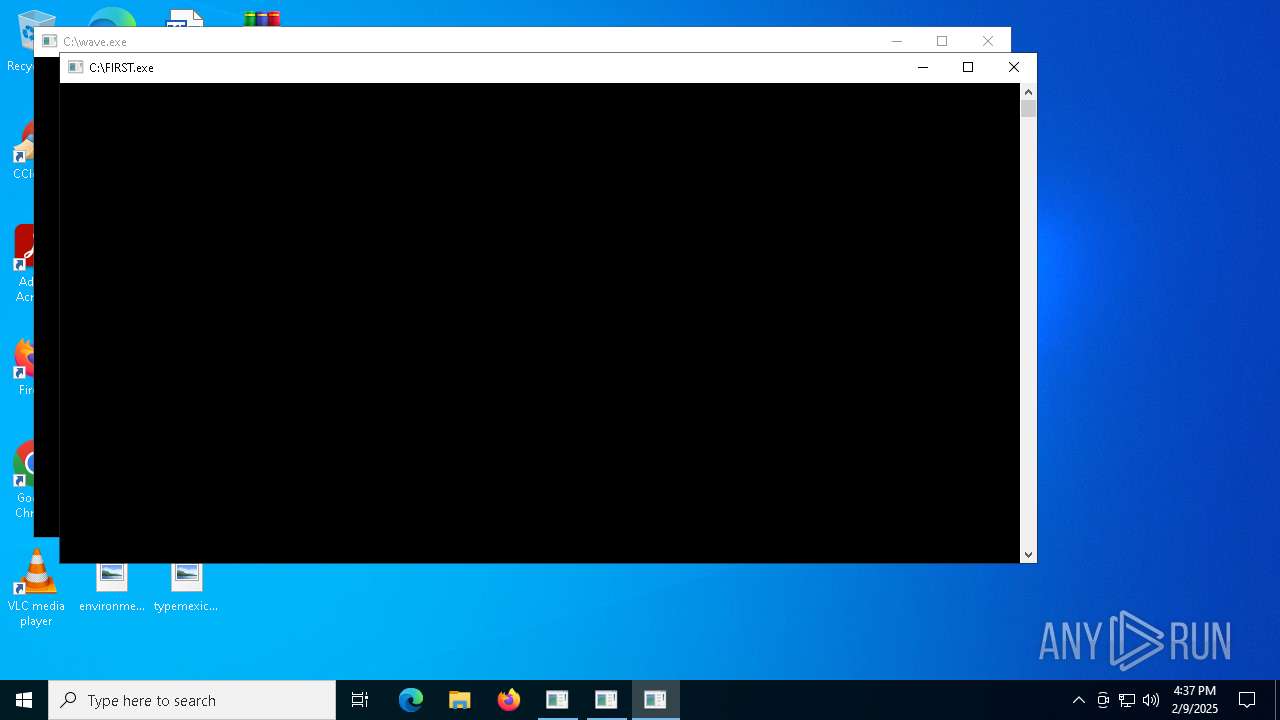Click the C:\FIRST.exe title text

[121, 68]
